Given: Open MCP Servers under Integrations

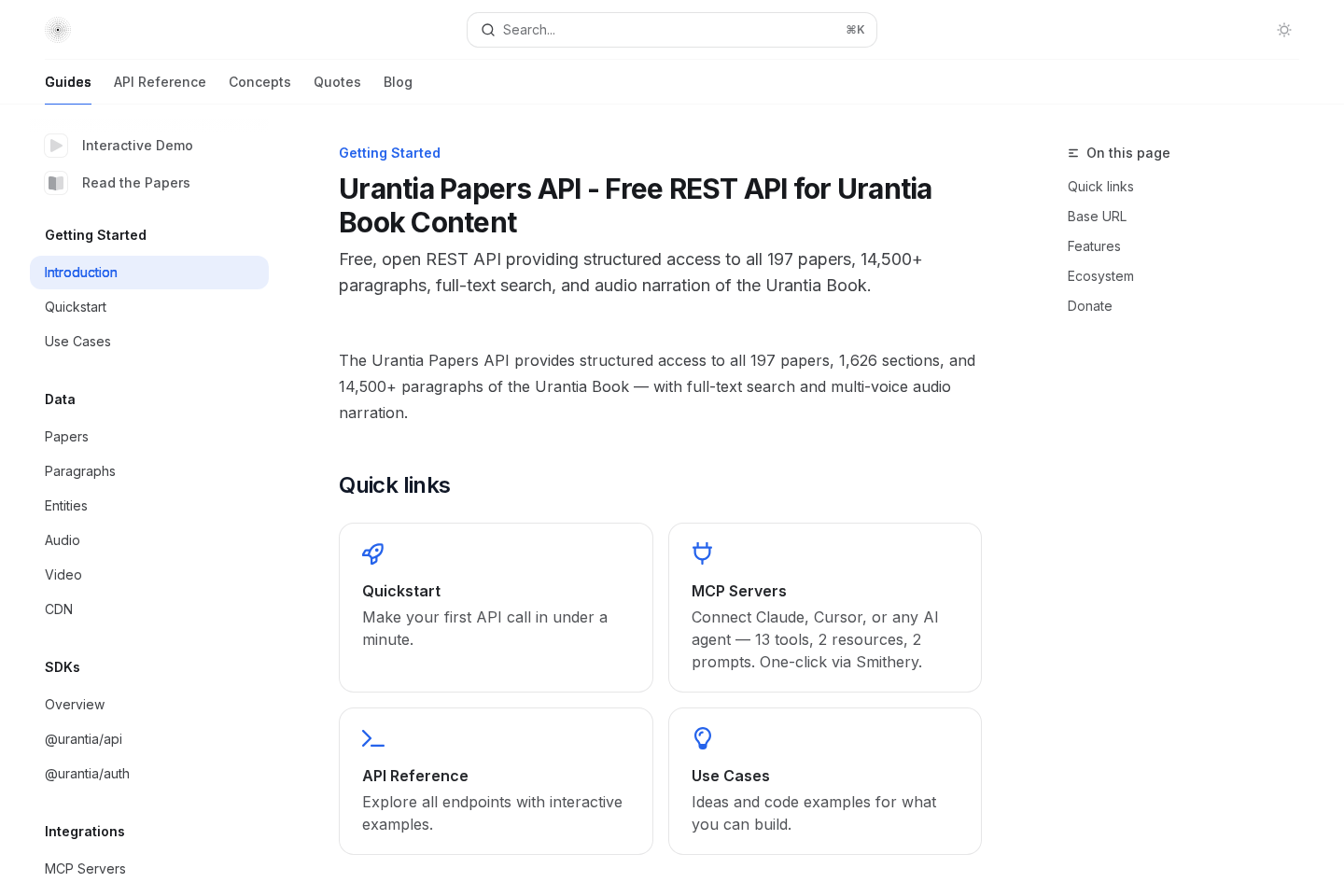Looking at the screenshot, I should pyautogui.click(x=85, y=869).
